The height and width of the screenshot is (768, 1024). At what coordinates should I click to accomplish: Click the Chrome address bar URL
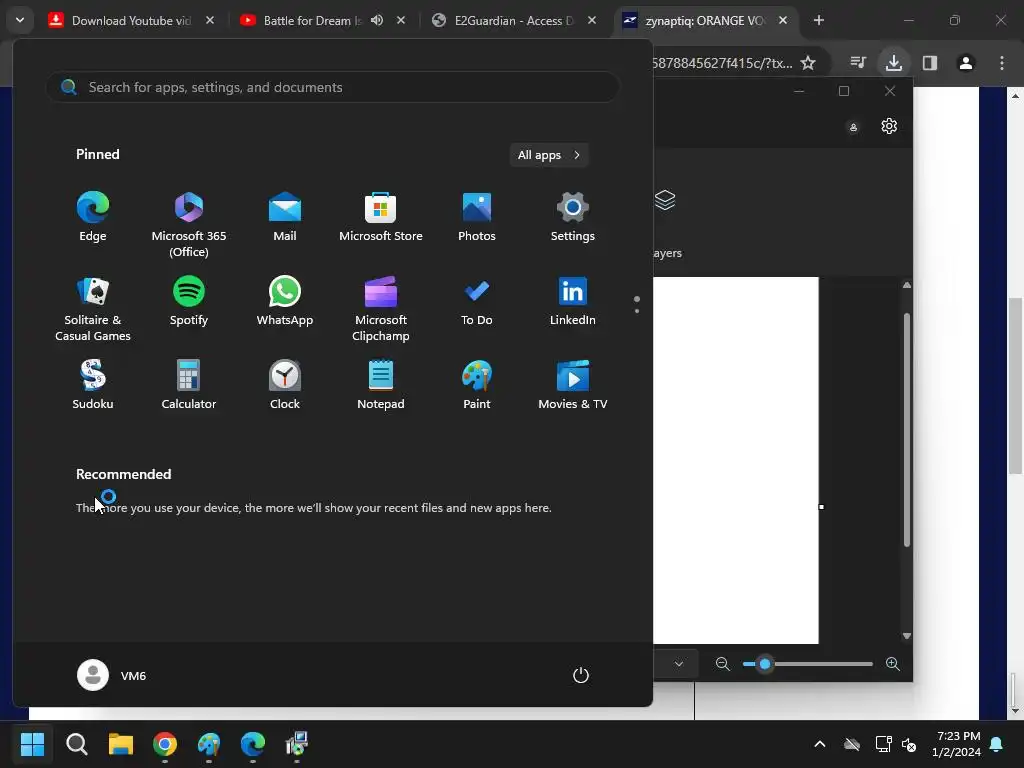(x=722, y=63)
